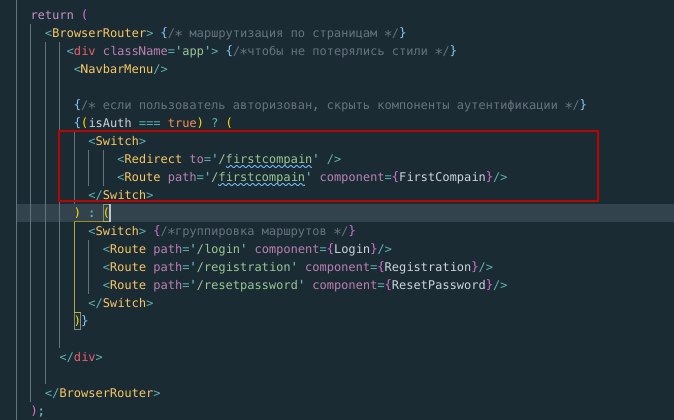Screen dimensions: 674x420
Task: Click '/firstcompain' in the Route path attribute
Action: (257, 177)
